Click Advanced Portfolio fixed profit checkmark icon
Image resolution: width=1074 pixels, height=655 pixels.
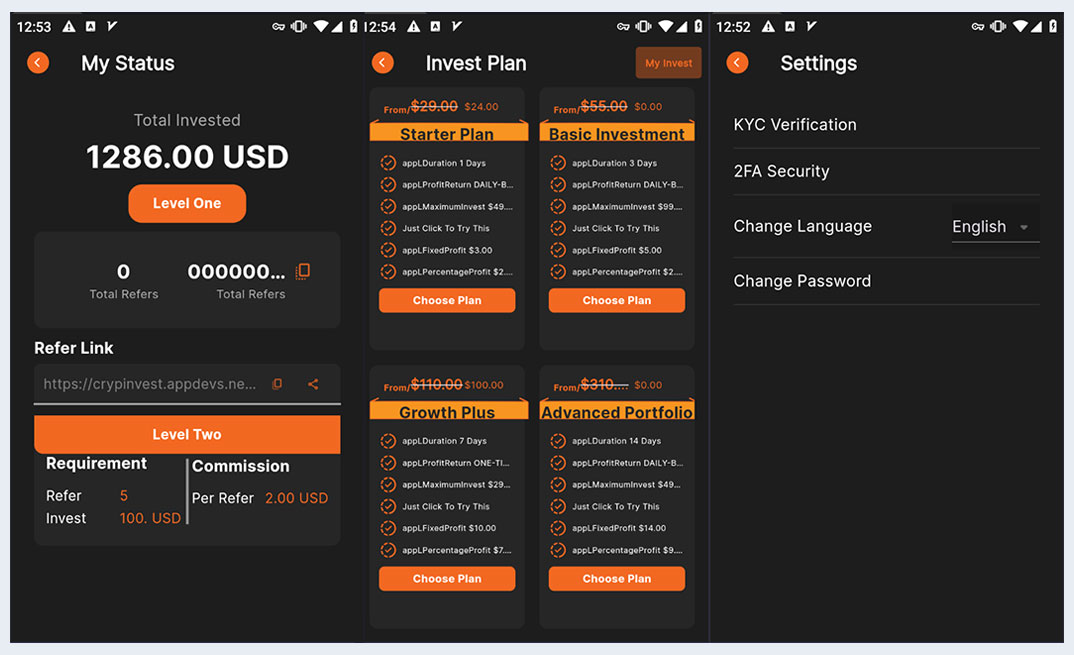pyautogui.click(x=558, y=528)
